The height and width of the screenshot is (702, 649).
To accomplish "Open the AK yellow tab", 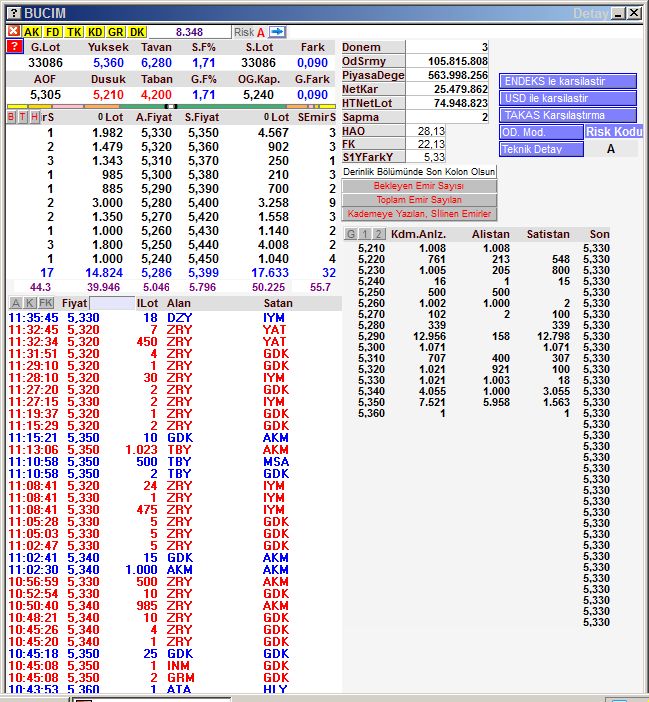I will (x=32, y=32).
